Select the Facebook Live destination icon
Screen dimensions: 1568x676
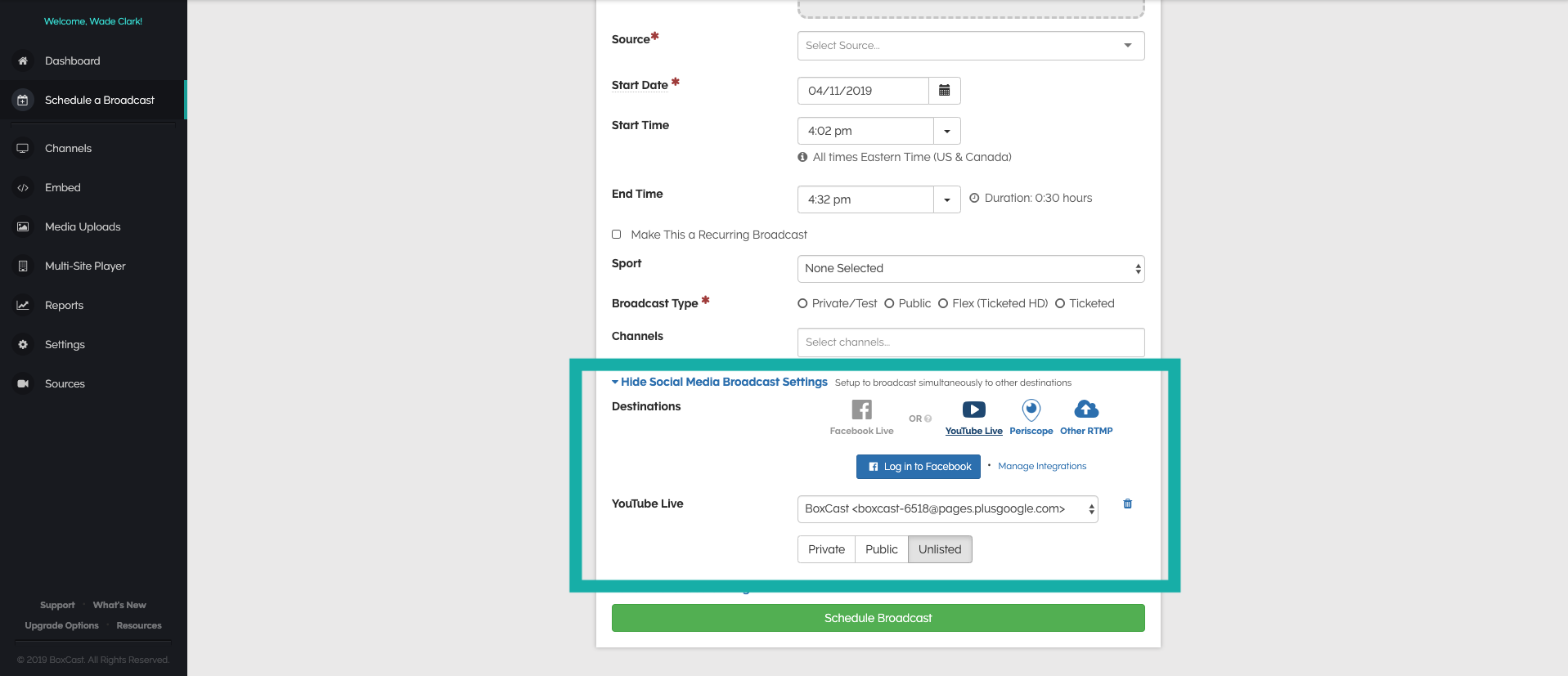click(x=861, y=410)
